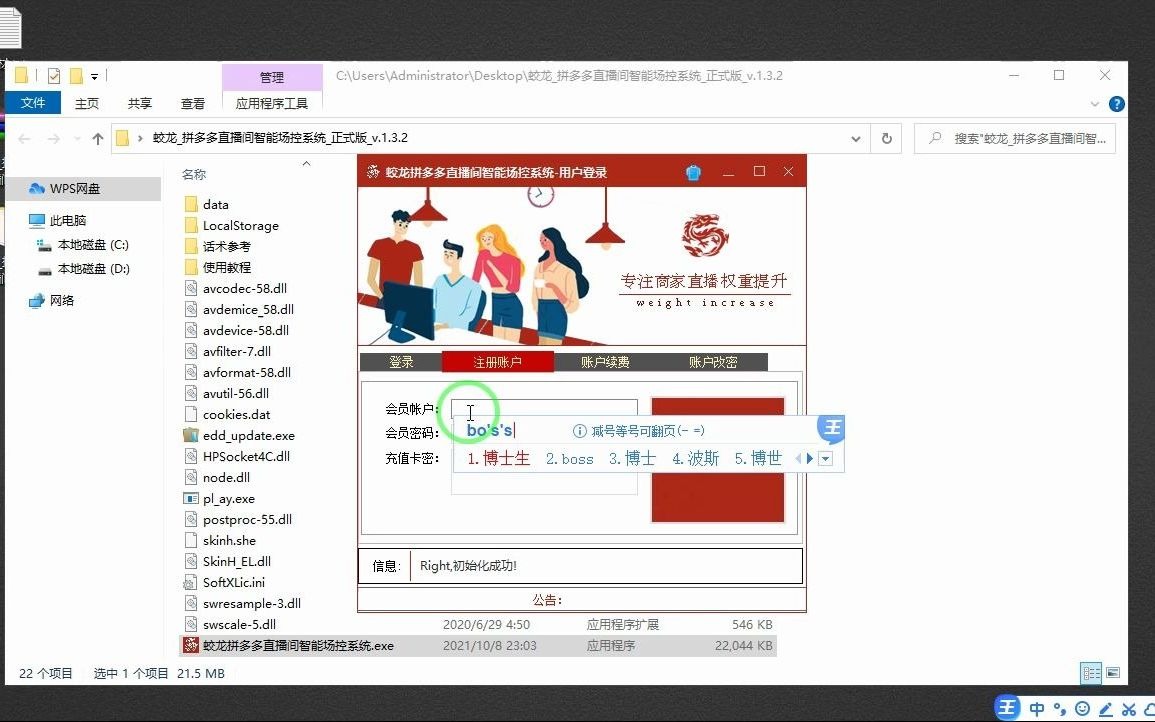Open the Quick Access Toolbar customize dropdown
1155x722 pixels.
click(x=95, y=75)
